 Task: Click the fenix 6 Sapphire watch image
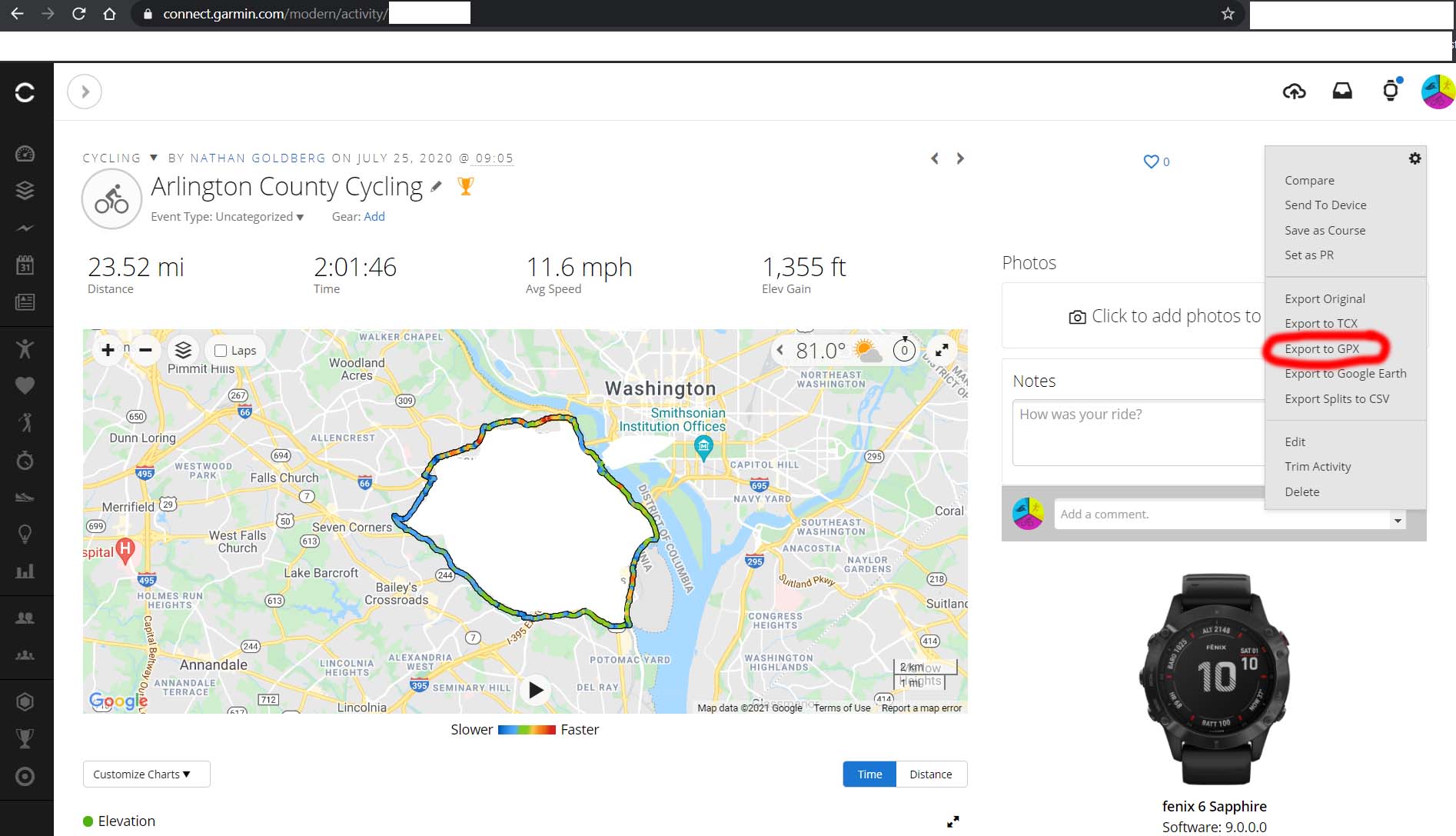1215,678
